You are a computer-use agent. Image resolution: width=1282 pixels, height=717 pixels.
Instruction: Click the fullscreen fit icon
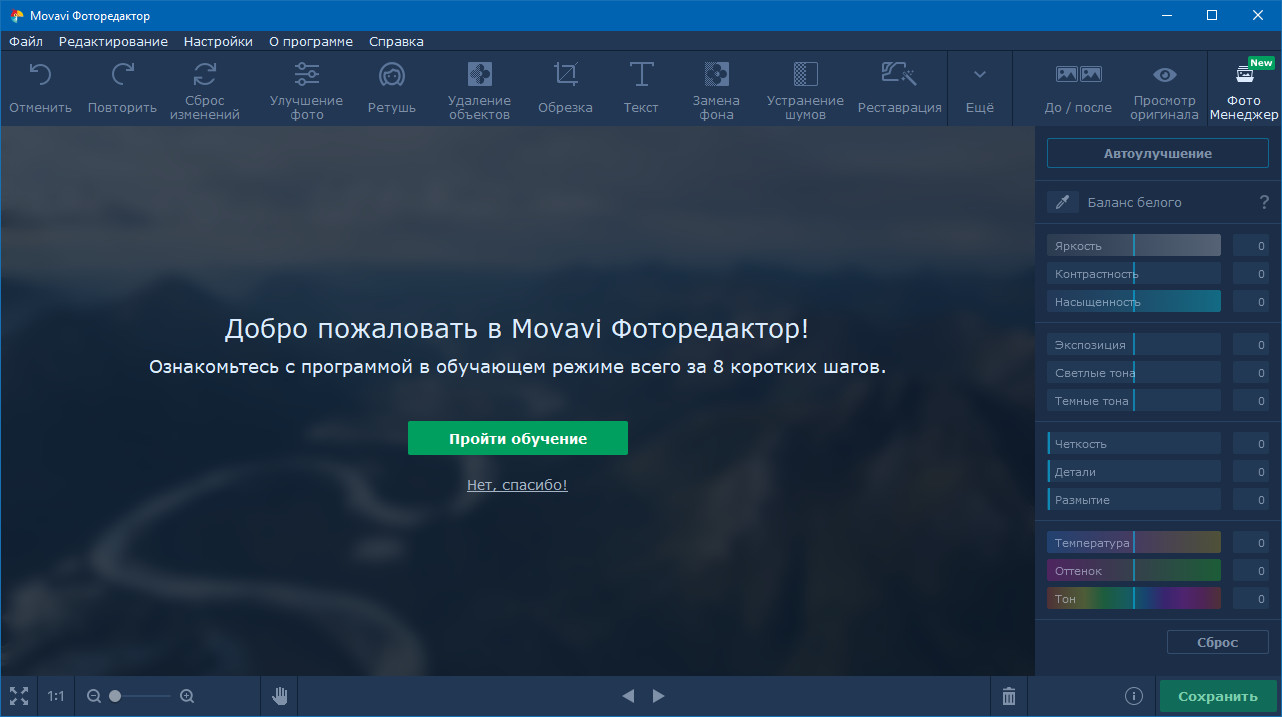pyautogui.click(x=19, y=696)
